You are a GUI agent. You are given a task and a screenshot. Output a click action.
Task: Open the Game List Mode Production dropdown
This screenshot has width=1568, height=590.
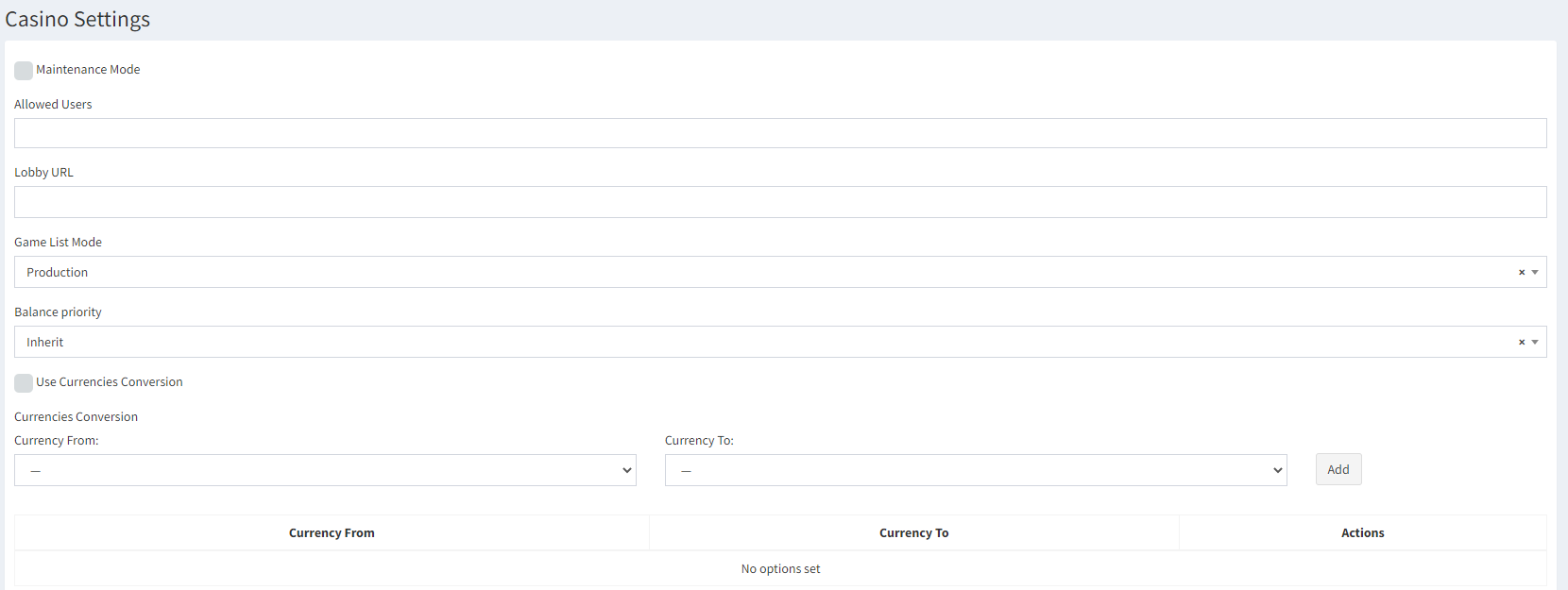pos(756,272)
